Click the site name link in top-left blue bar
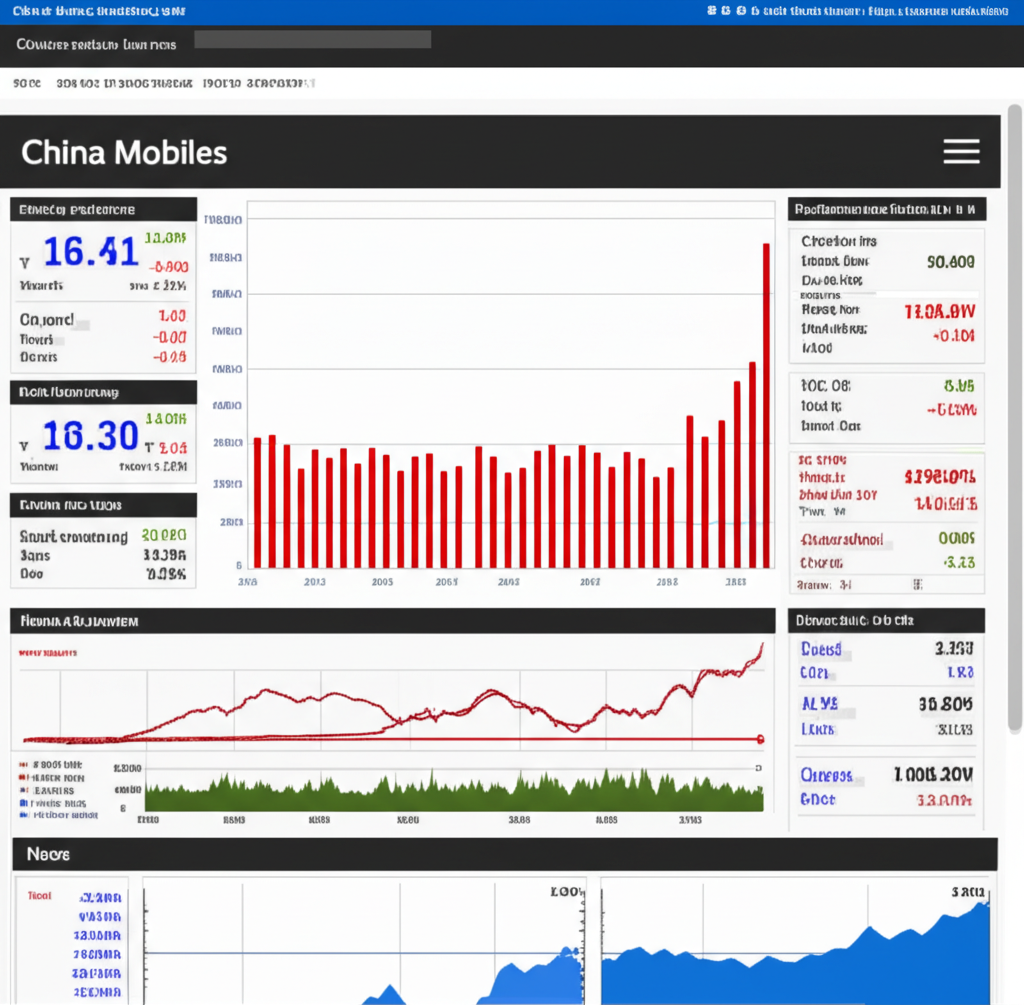 pos(98,12)
